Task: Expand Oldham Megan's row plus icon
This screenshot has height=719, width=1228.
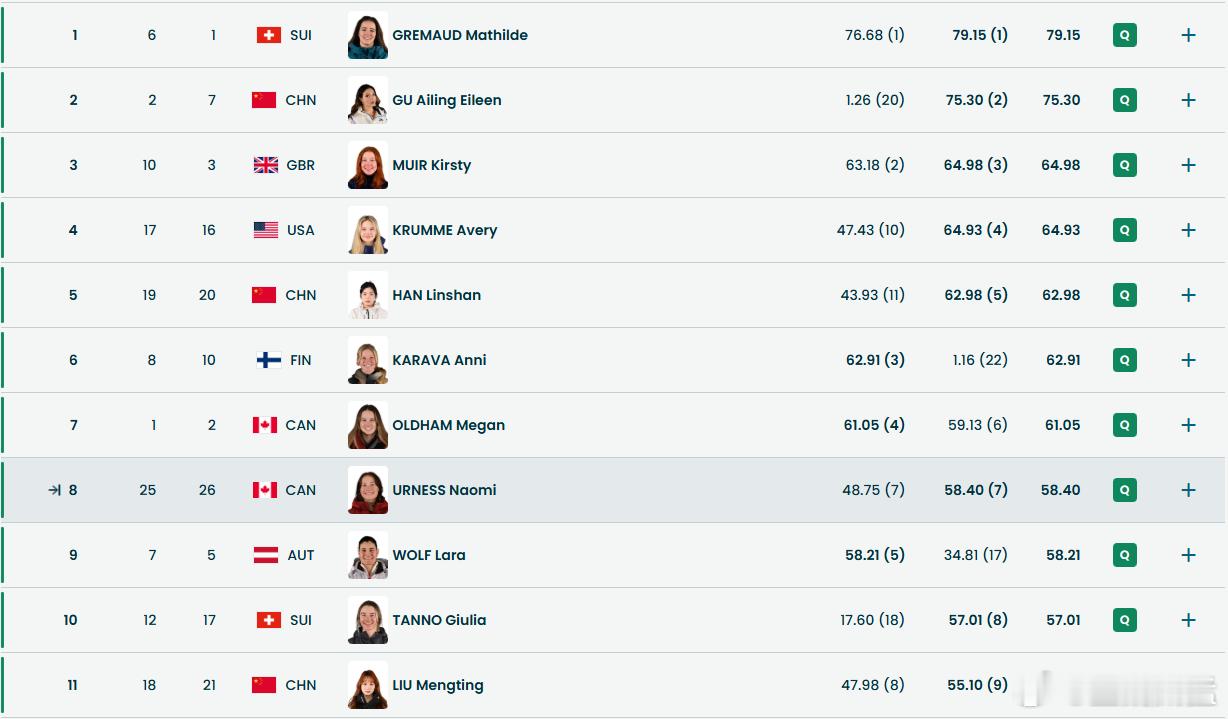Action: click(1188, 425)
